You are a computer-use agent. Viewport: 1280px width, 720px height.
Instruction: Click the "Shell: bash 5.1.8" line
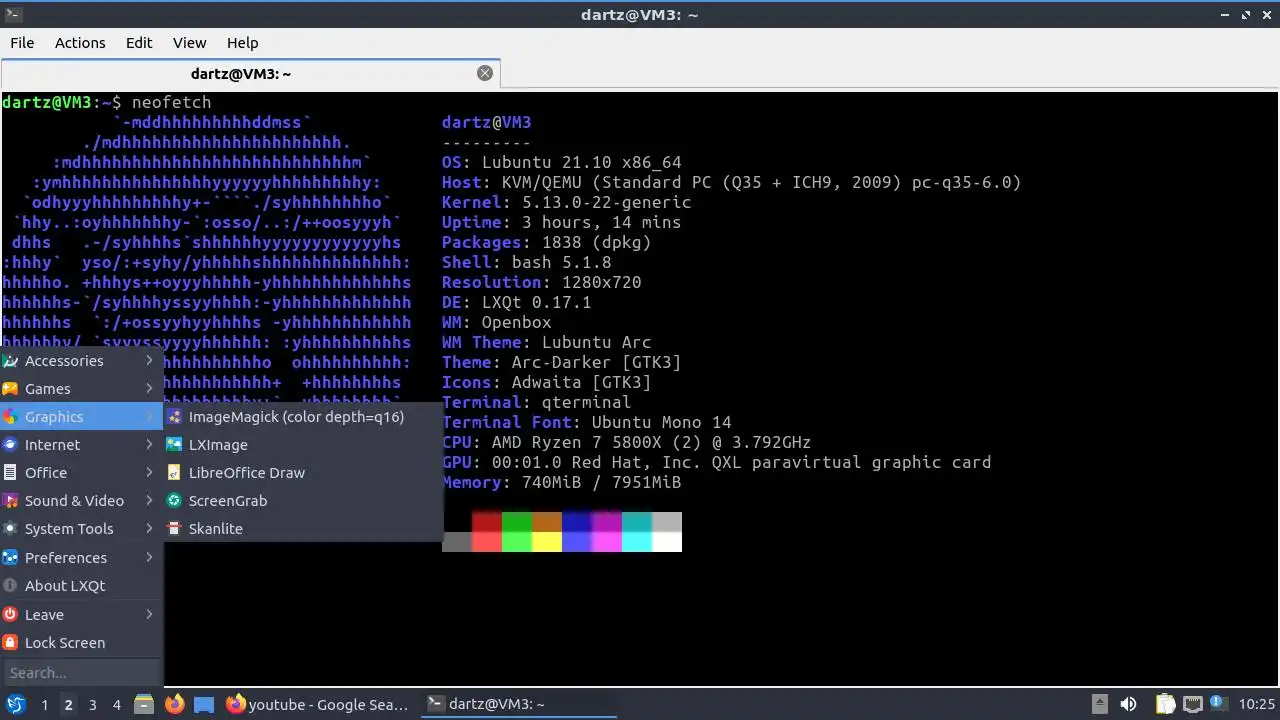point(527,262)
